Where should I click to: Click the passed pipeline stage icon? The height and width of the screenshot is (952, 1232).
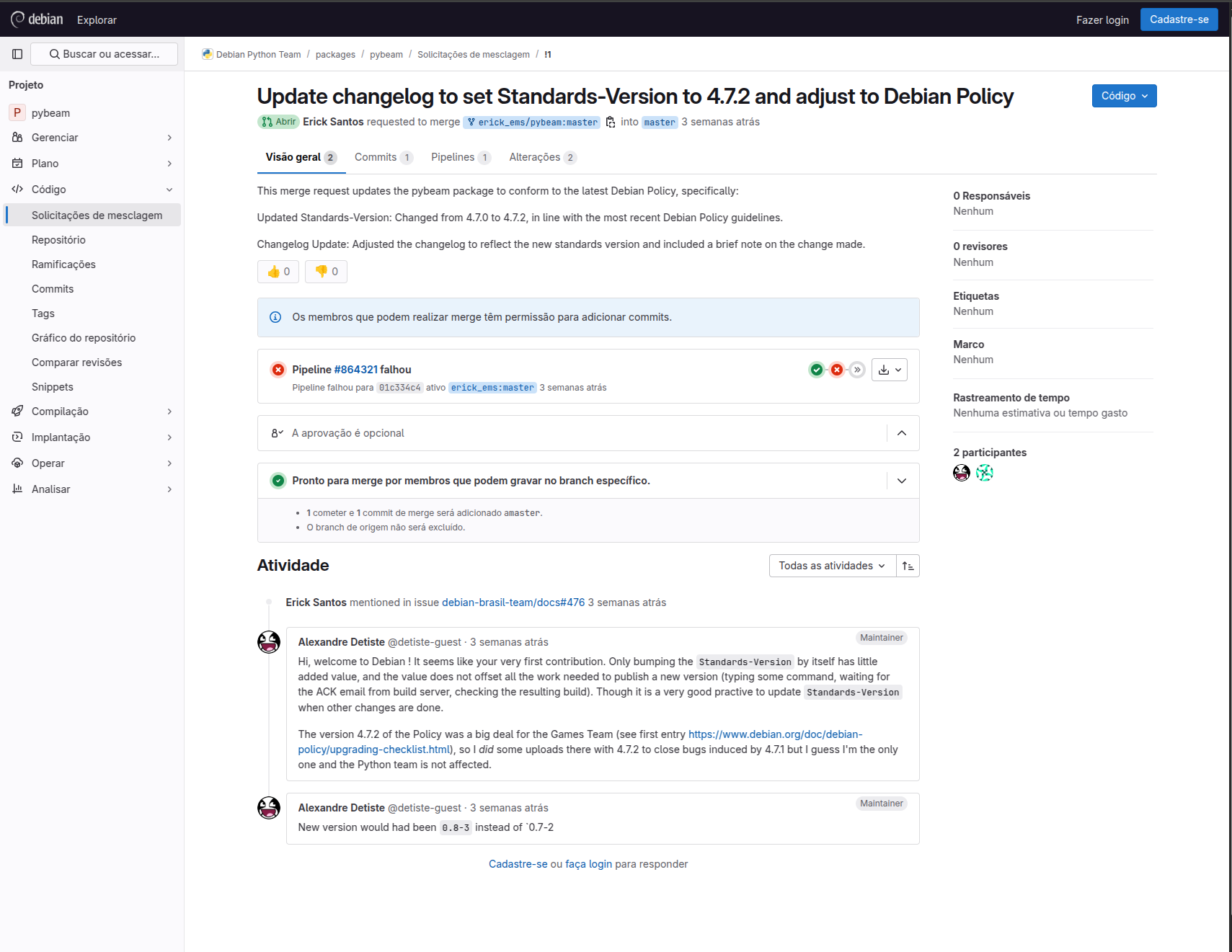pyautogui.click(x=816, y=370)
